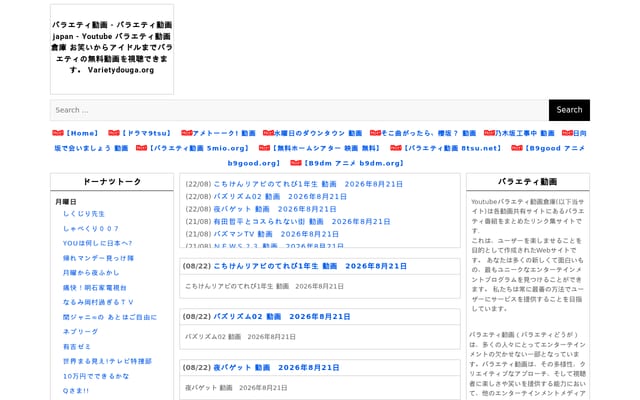The width and height of the screenshot is (640, 400).
Task: Click the Hot badge before 水曜日のダウンタウン 動画
Action: [269, 133]
